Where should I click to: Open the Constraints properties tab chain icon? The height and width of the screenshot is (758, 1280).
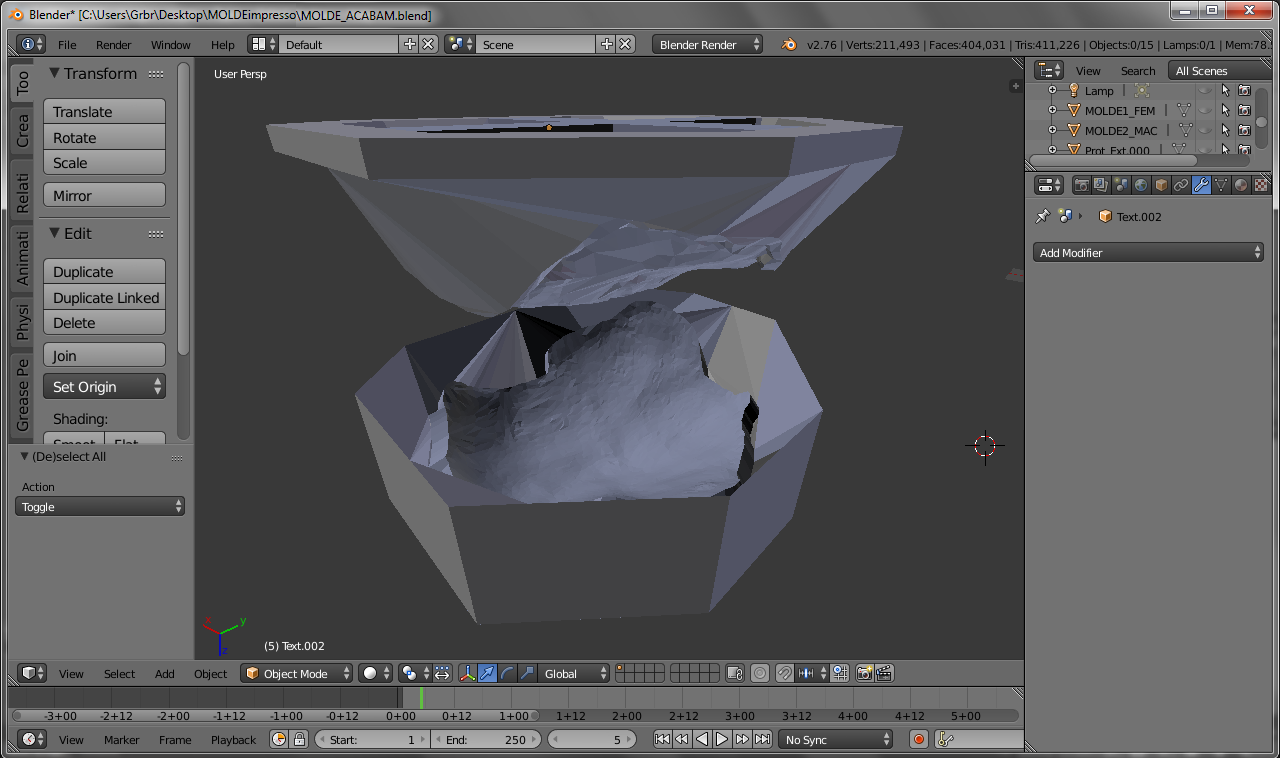tap(1181, 185)
